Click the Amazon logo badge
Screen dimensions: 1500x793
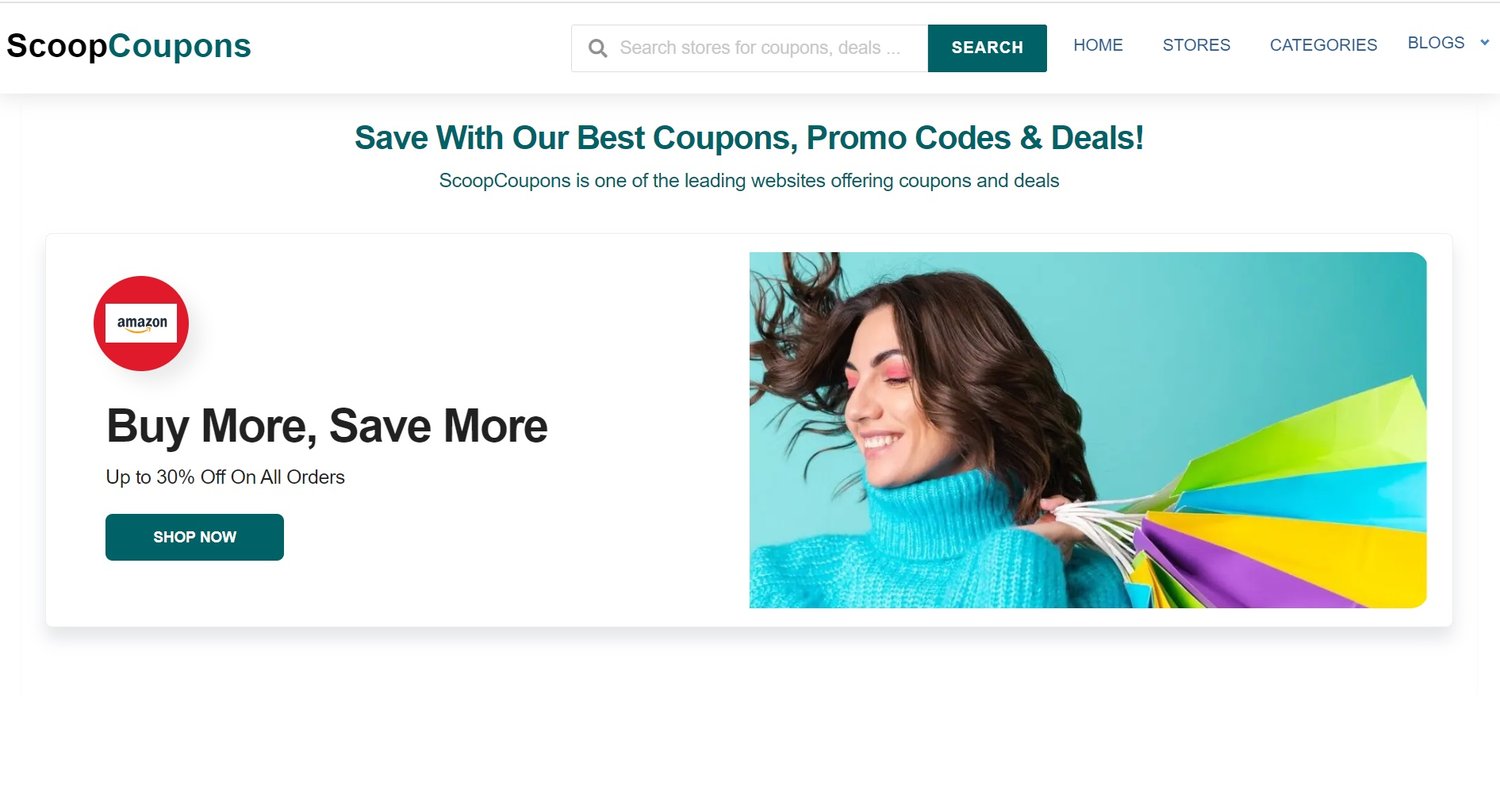(x=141, y=323)
